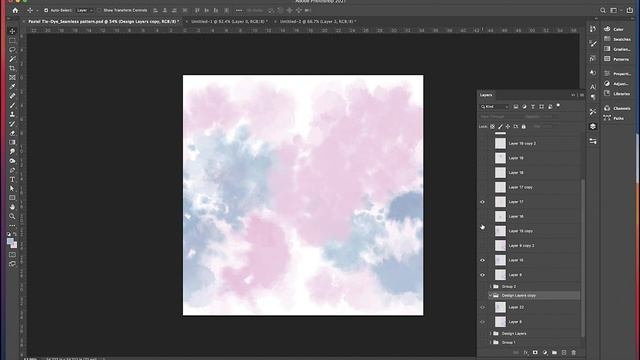Click the Layers panel vertical scrollbar
This screenshot has width=640, height=360.
coord(583,257)
